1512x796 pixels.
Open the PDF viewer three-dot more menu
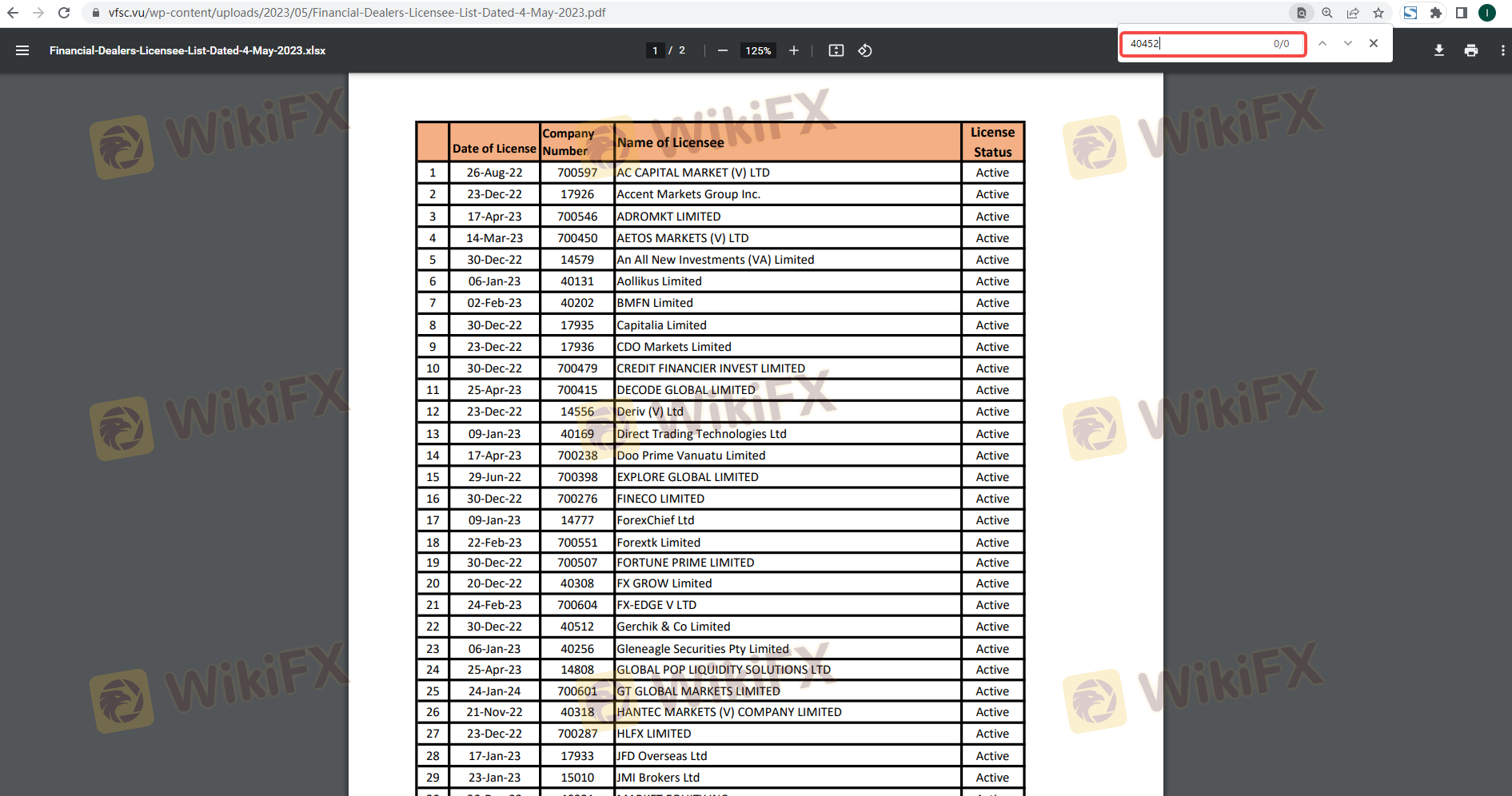pyautogui.click(x=1503, y=50)
